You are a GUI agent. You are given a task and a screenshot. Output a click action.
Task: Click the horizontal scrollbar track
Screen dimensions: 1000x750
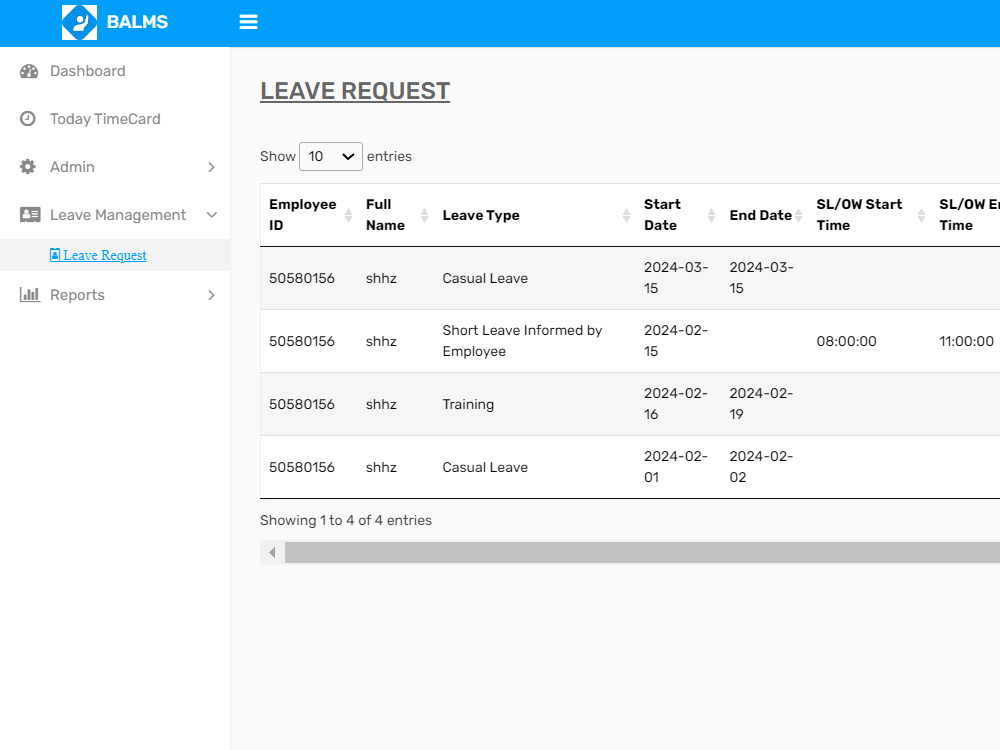(642, 552)
